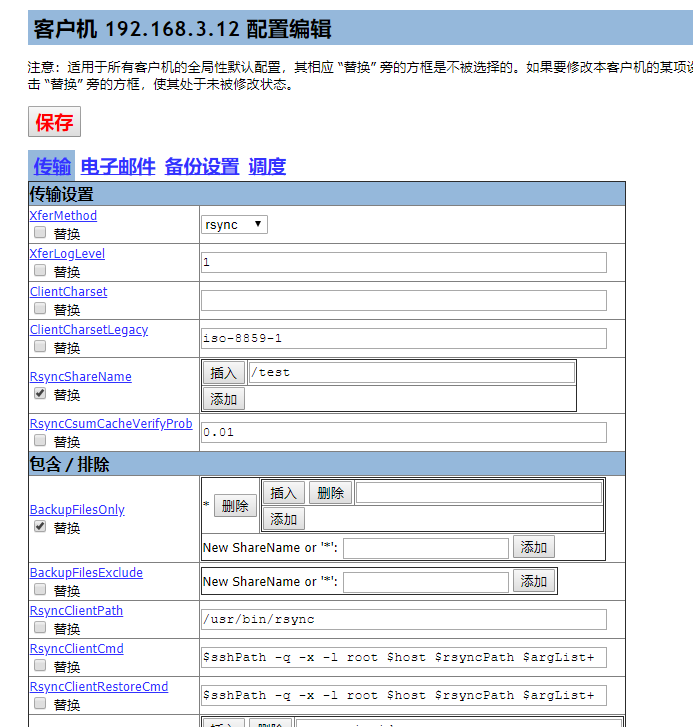Click the empty BackupFilesOnly path field

[479, 492]
